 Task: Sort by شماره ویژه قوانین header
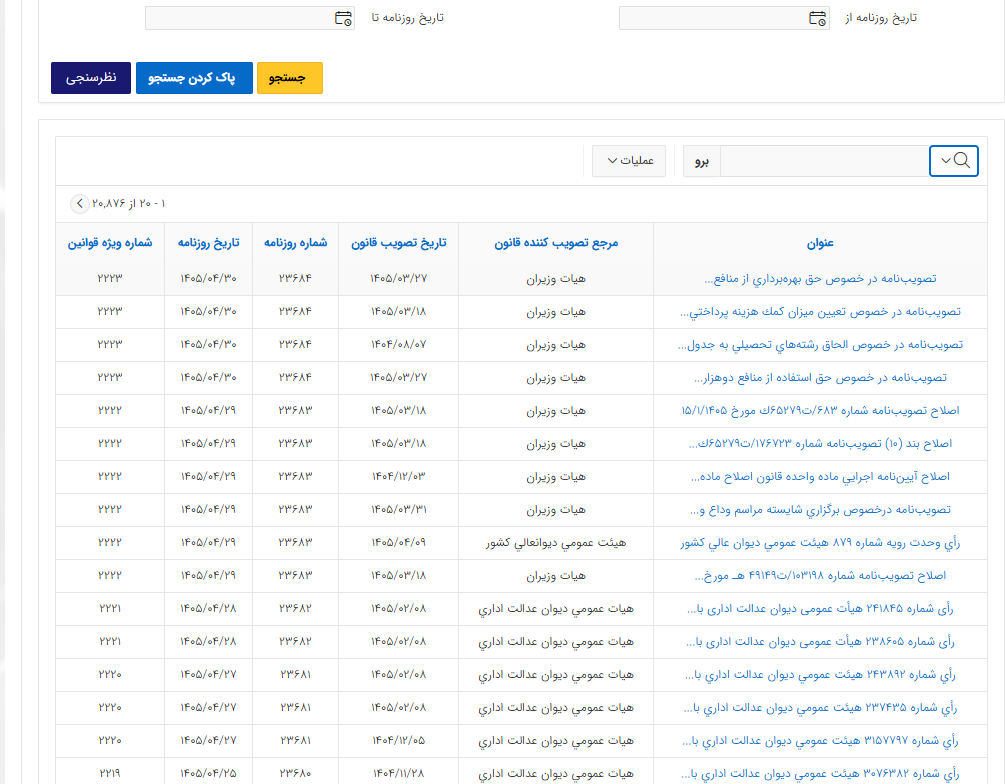(x=110, y=243)
